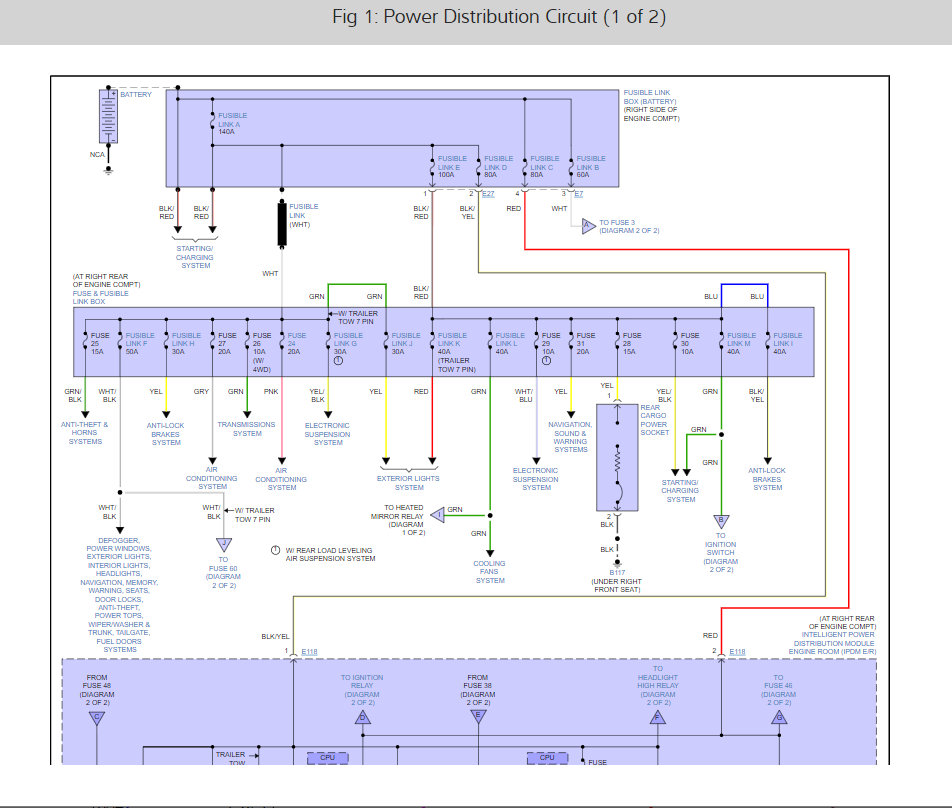The image size is (952, 808).
Task: Click the 'INTELLIGENT POWER DISTRIBUTION MODULE' label
Action: pos(834,639)
